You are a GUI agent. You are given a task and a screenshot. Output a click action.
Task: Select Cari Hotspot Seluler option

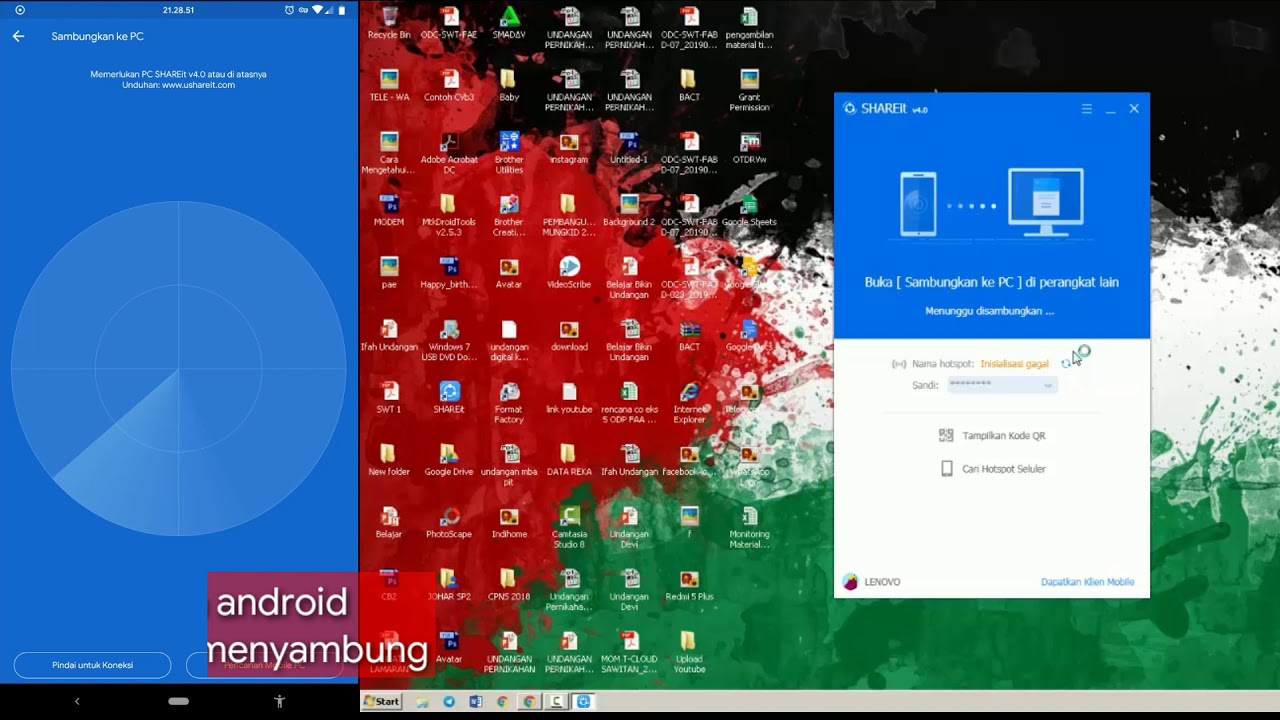pyautogui.click(x=992, y=469)
